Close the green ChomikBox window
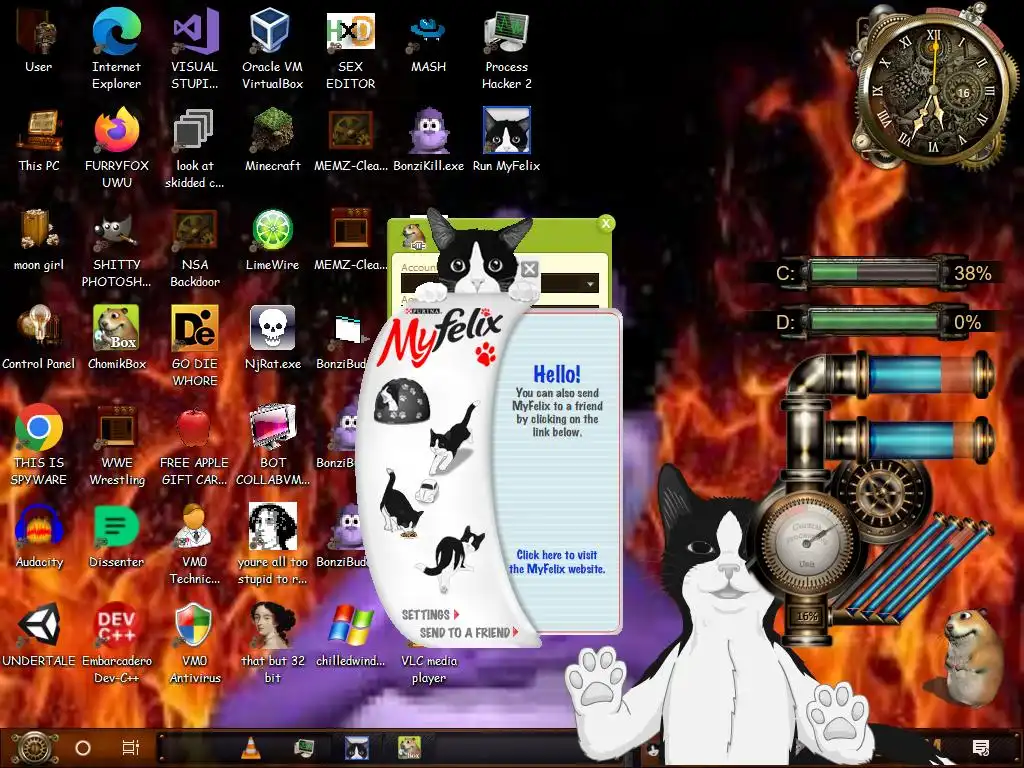This screenshot has width=1024, height=768. pyautogui.click(x=606, y=223)
